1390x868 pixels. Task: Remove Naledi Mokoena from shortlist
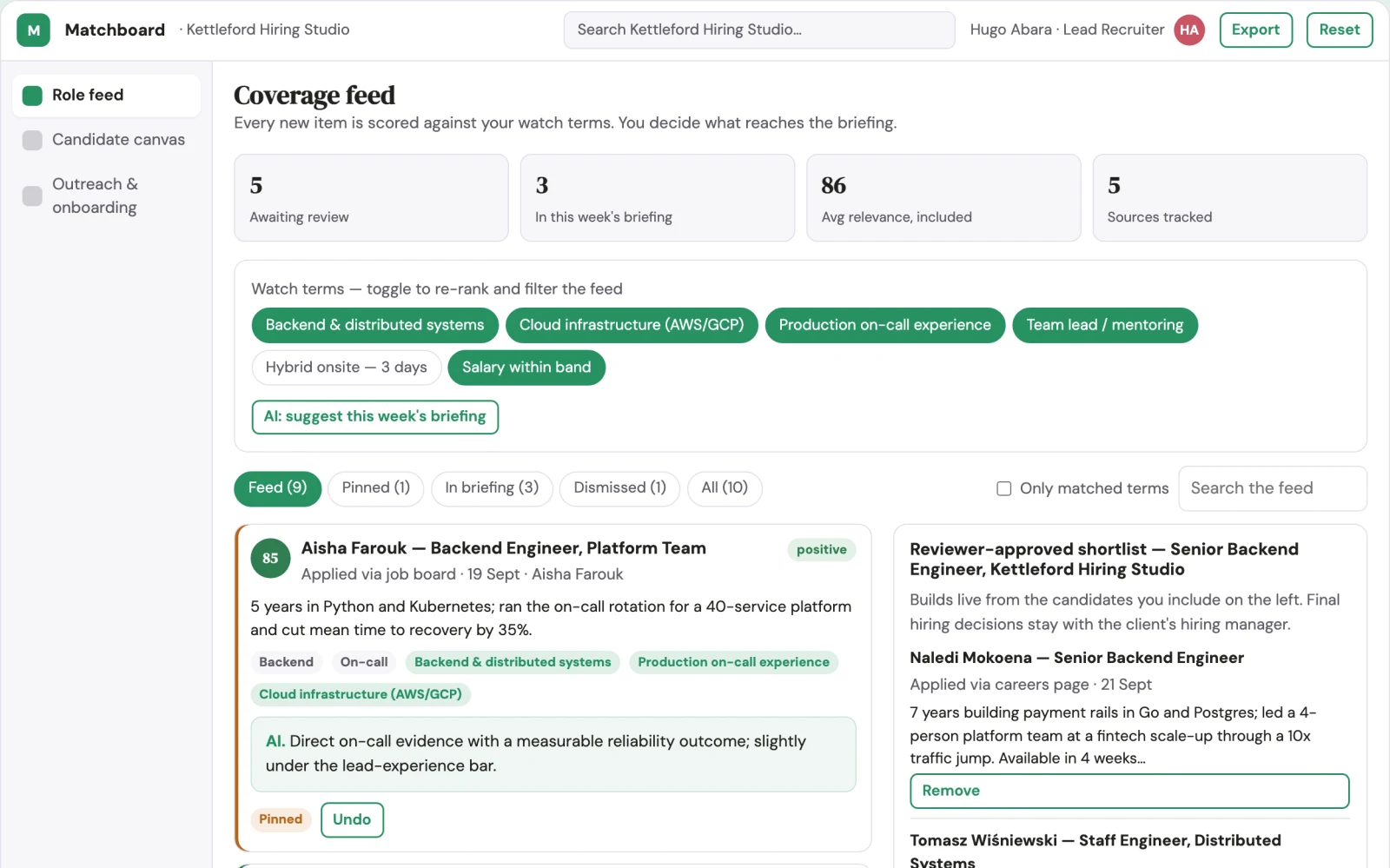tap(1129, 792)
